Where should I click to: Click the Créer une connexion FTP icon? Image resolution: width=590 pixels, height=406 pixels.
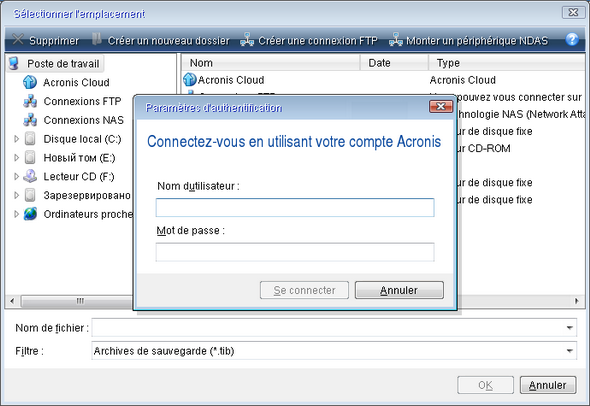[247, 40]
